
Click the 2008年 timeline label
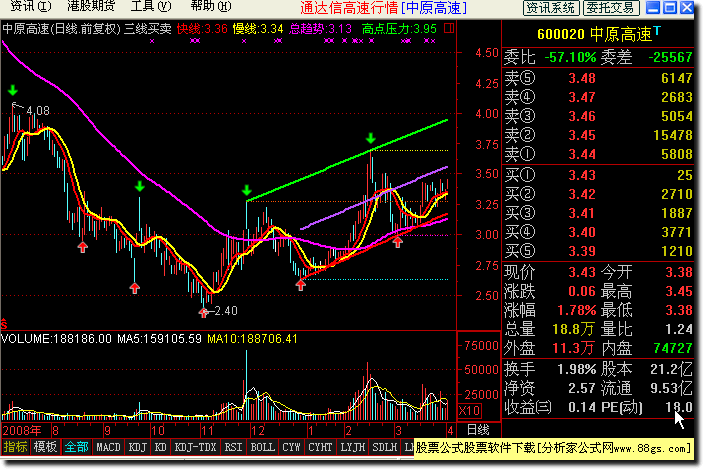22,430
